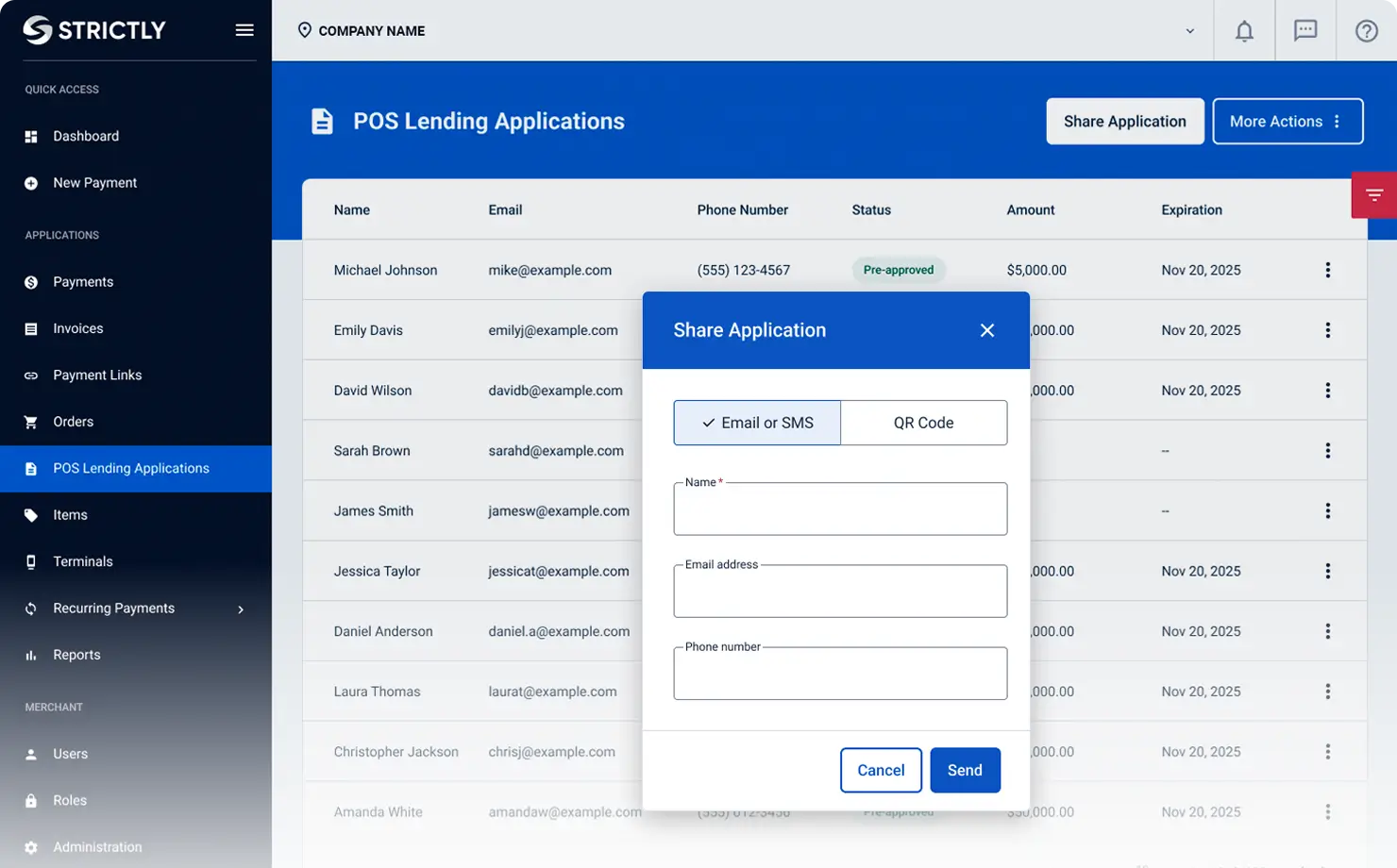Open row menu for Jessica Taylor
This screenshot has height=868, width=1397.
pos(1327,571)
